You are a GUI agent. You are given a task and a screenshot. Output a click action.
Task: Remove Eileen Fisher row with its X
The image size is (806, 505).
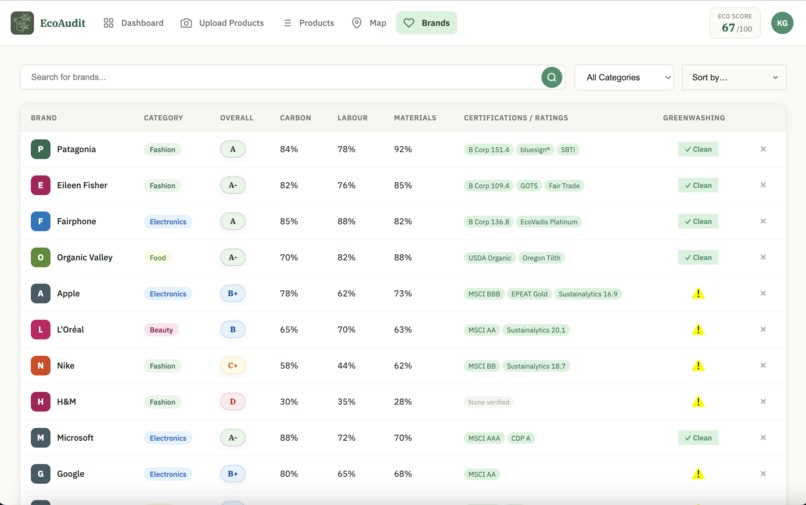click(x=763, y=185)
